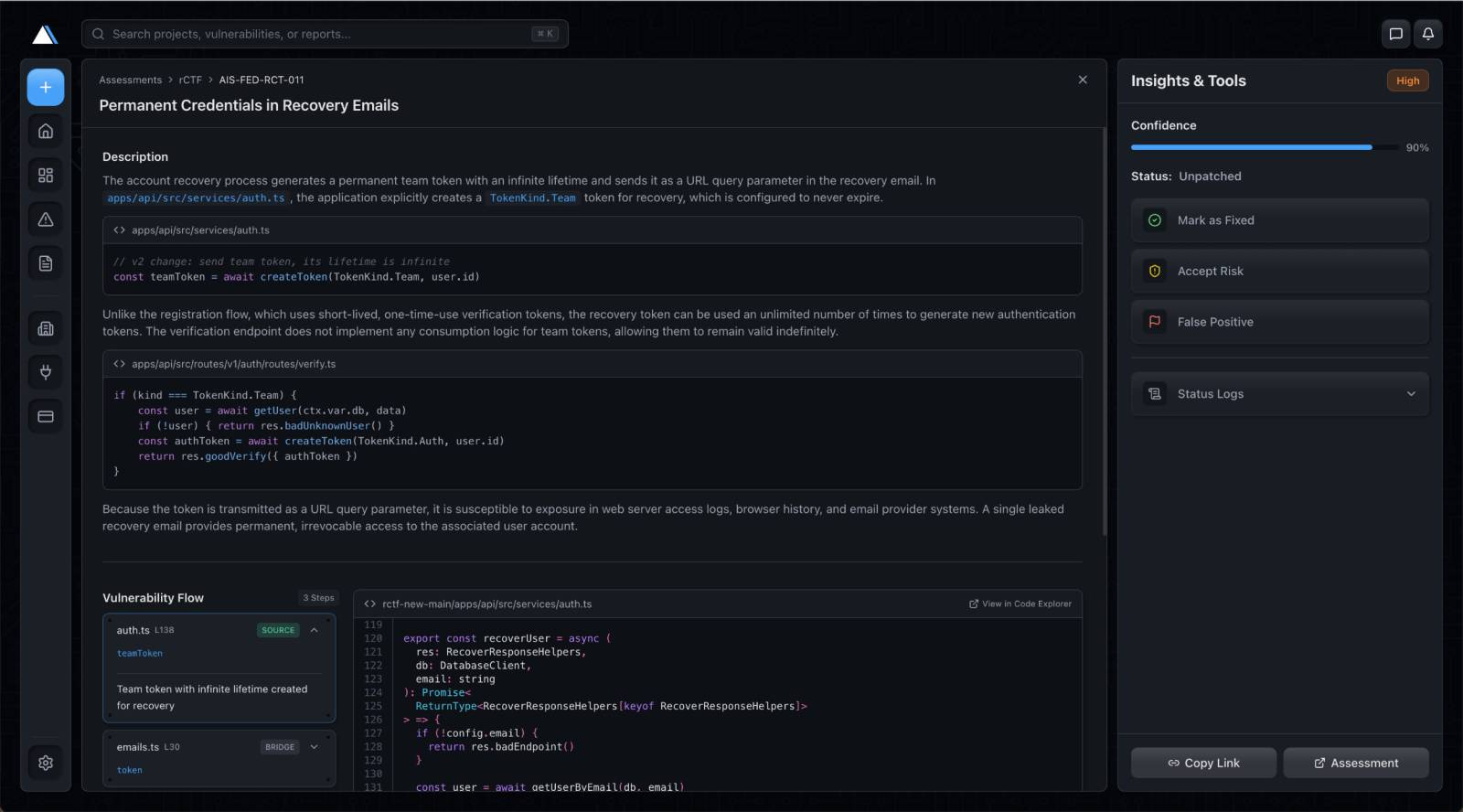Open the reports document sidebar icon
Image resolution: width=1463 pixels, height=812 pixels.
tap(46, 263)
